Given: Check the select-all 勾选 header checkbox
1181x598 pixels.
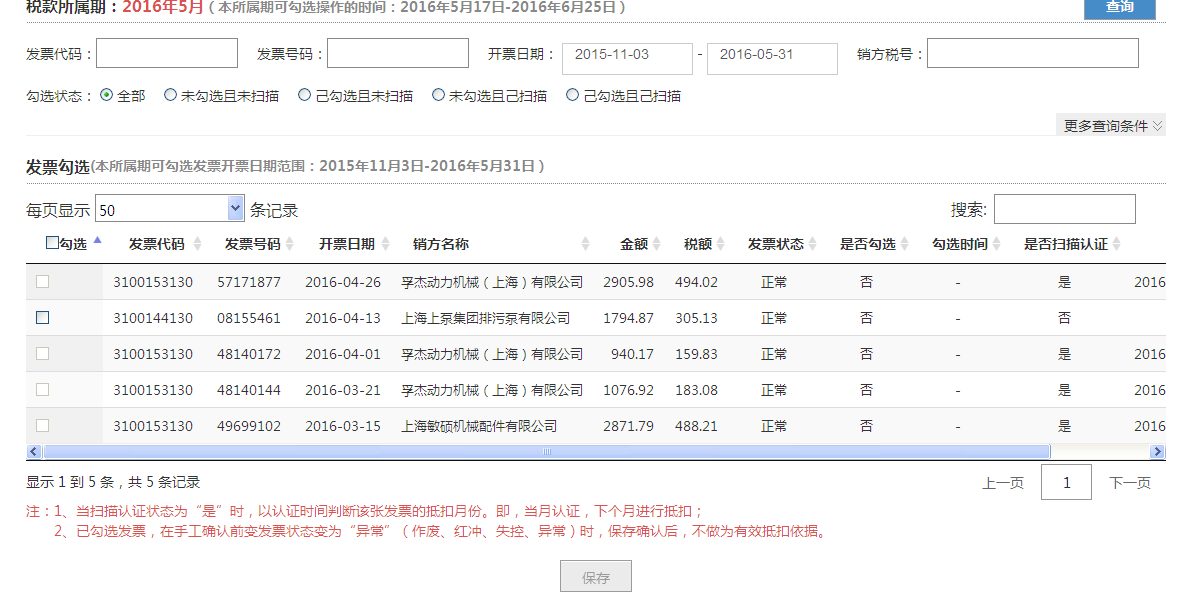Looking at the screenshot, I should pyautogui.click(x=53, y=242).
